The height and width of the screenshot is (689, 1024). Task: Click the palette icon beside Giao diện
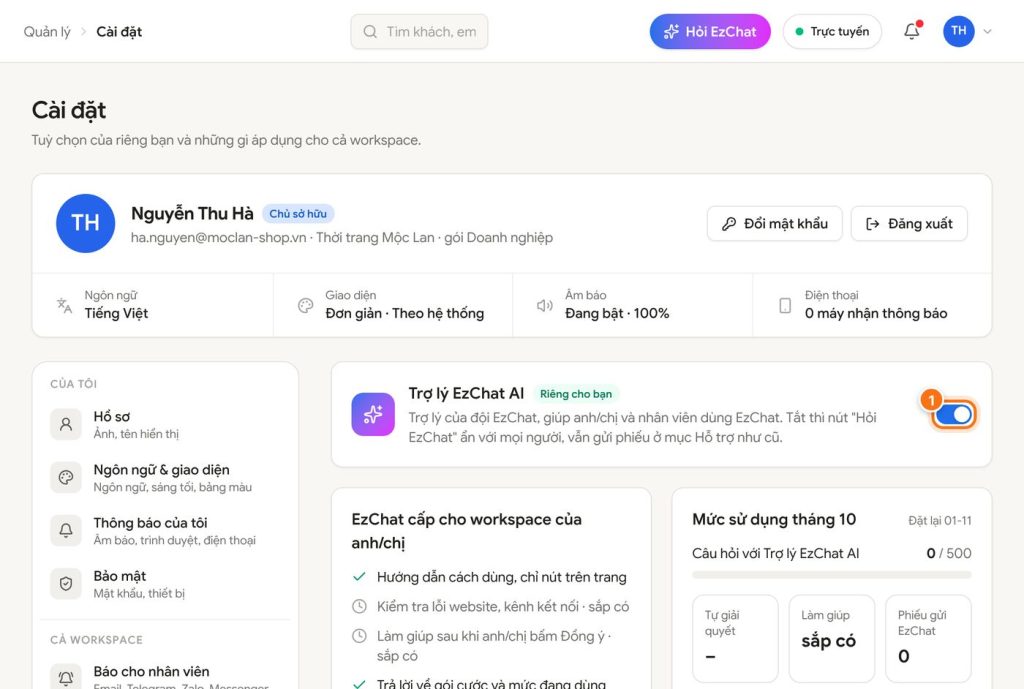click(305, 305)
